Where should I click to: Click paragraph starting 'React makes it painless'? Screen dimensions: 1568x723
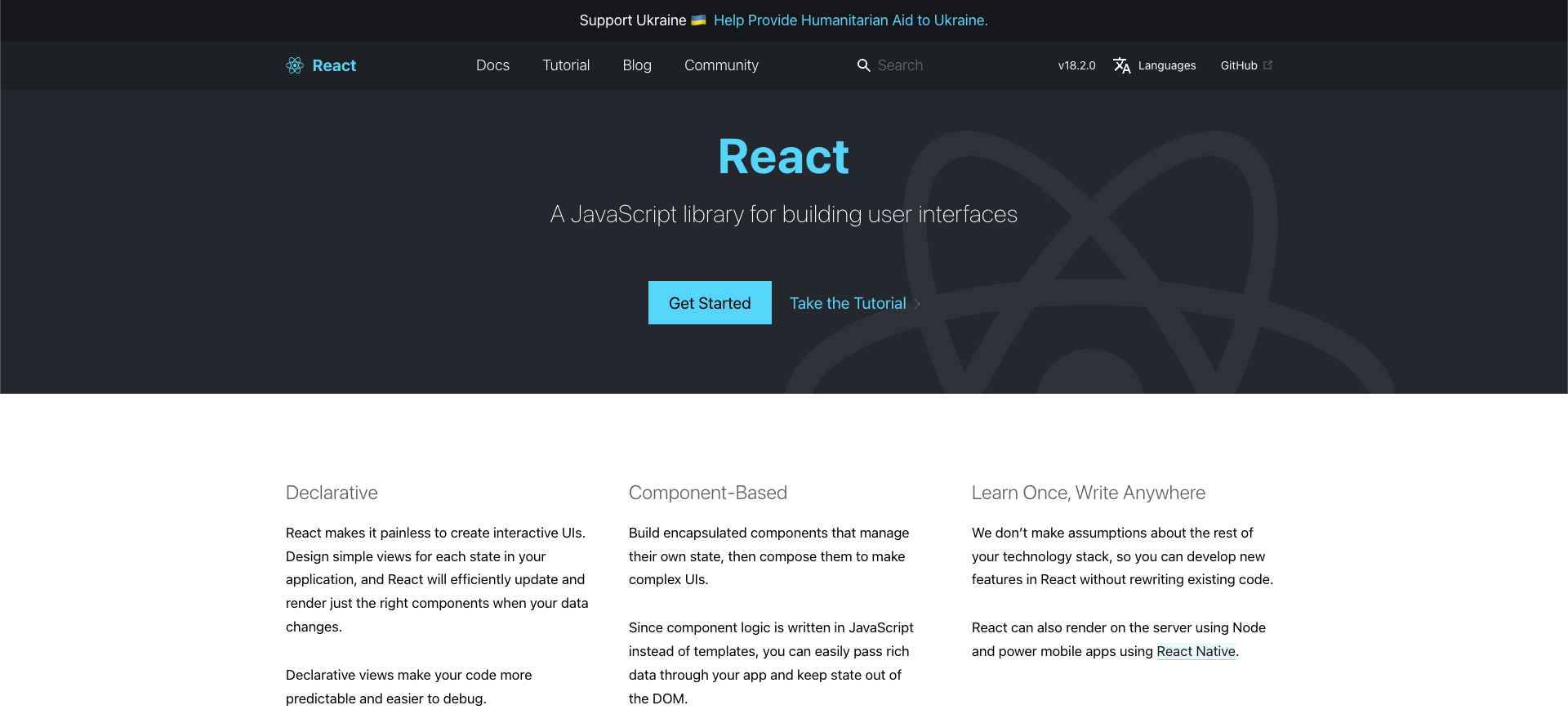click(437, 580)
